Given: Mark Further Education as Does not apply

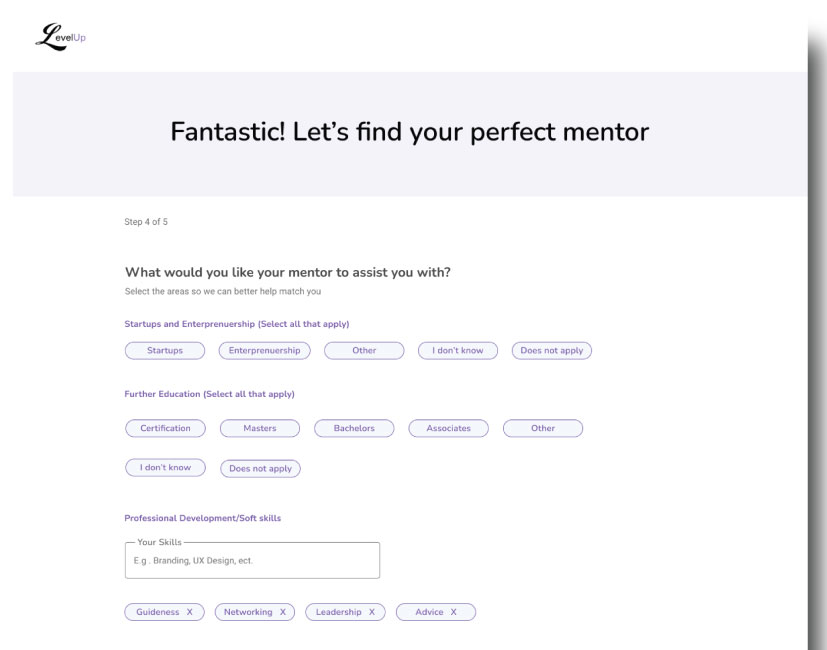Looking at the screenshot, I should pos(260,468).
